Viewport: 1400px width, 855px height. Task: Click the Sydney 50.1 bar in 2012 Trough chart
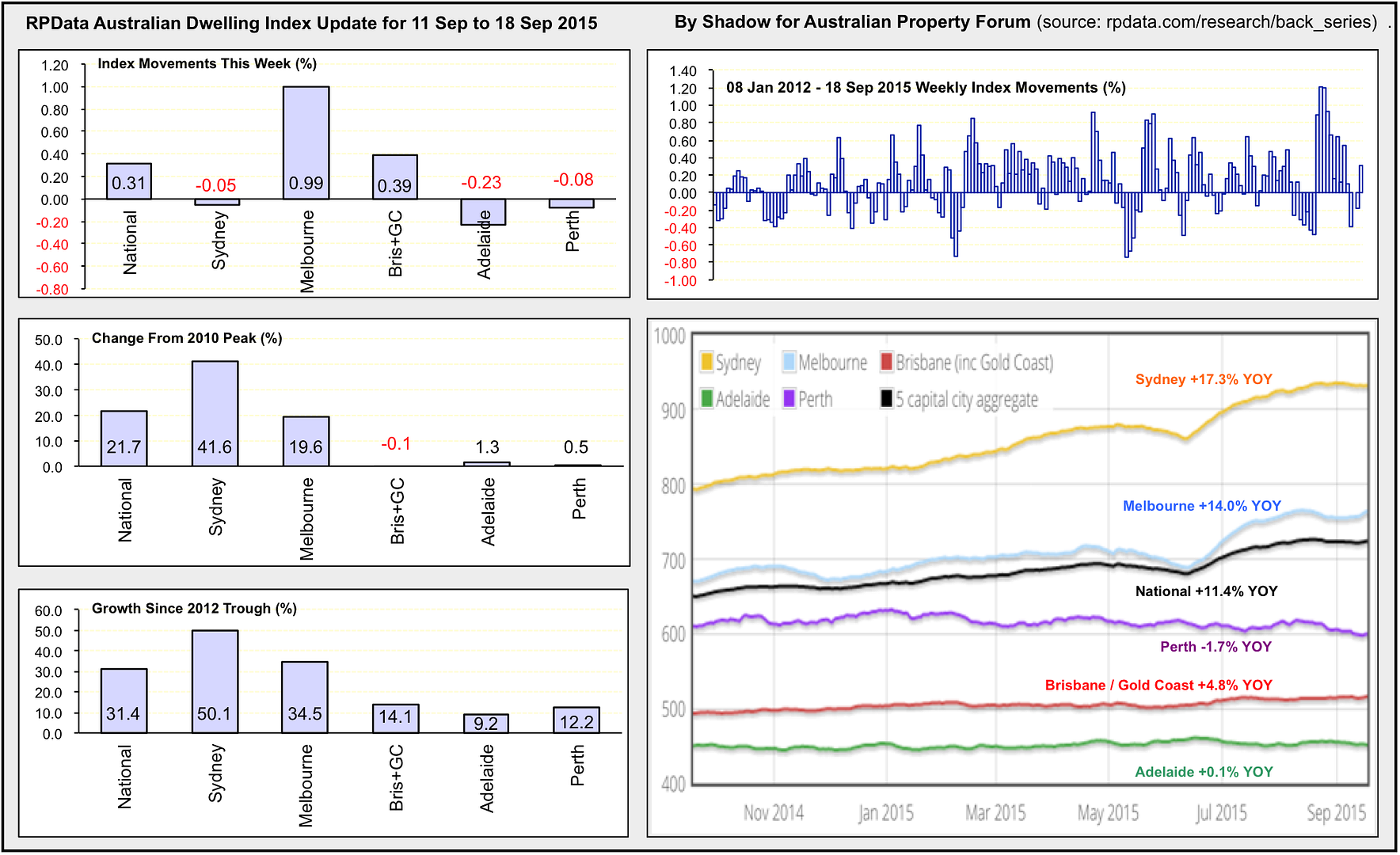[x=215, y=681]
